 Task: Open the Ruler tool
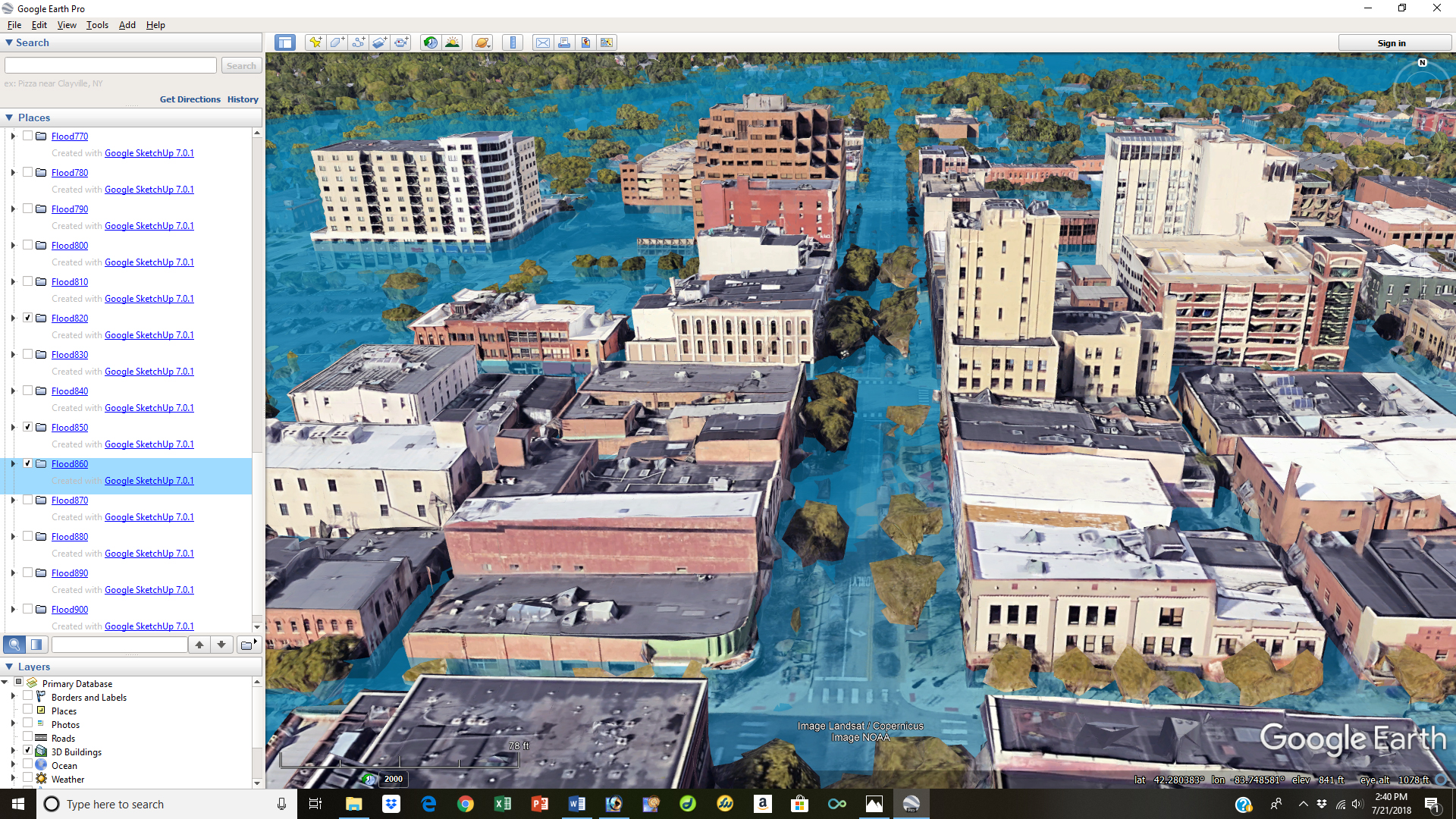point(513,43)
